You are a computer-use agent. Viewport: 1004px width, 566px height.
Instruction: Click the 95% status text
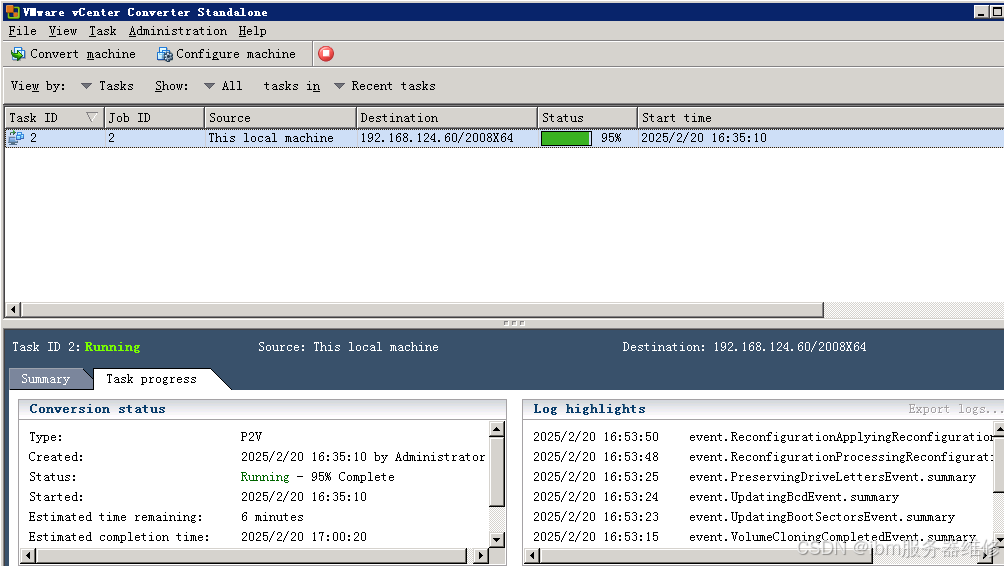point(611,138)
